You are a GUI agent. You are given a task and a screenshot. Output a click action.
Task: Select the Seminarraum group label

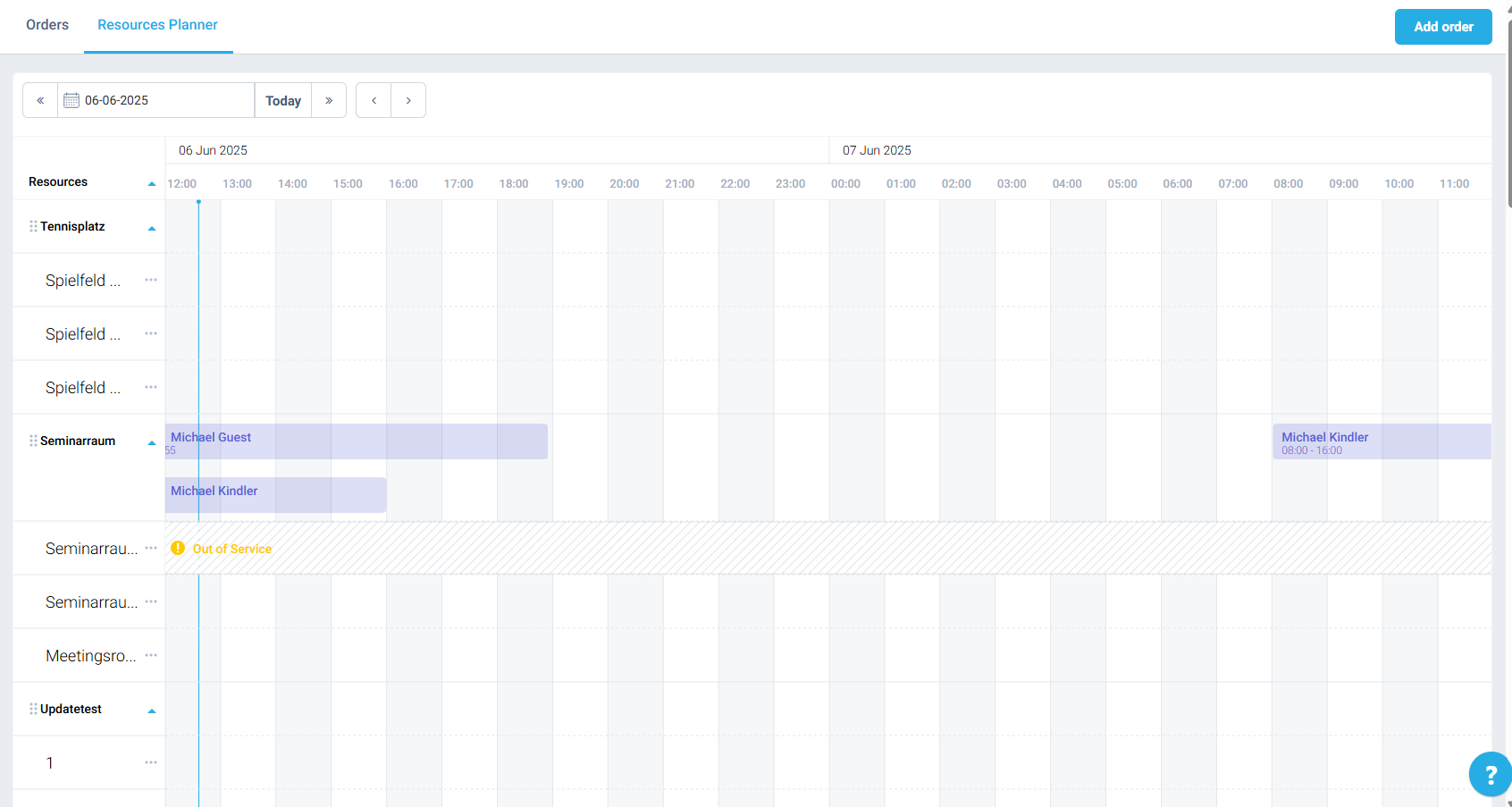pyautogui.click(x=78, y=441)
